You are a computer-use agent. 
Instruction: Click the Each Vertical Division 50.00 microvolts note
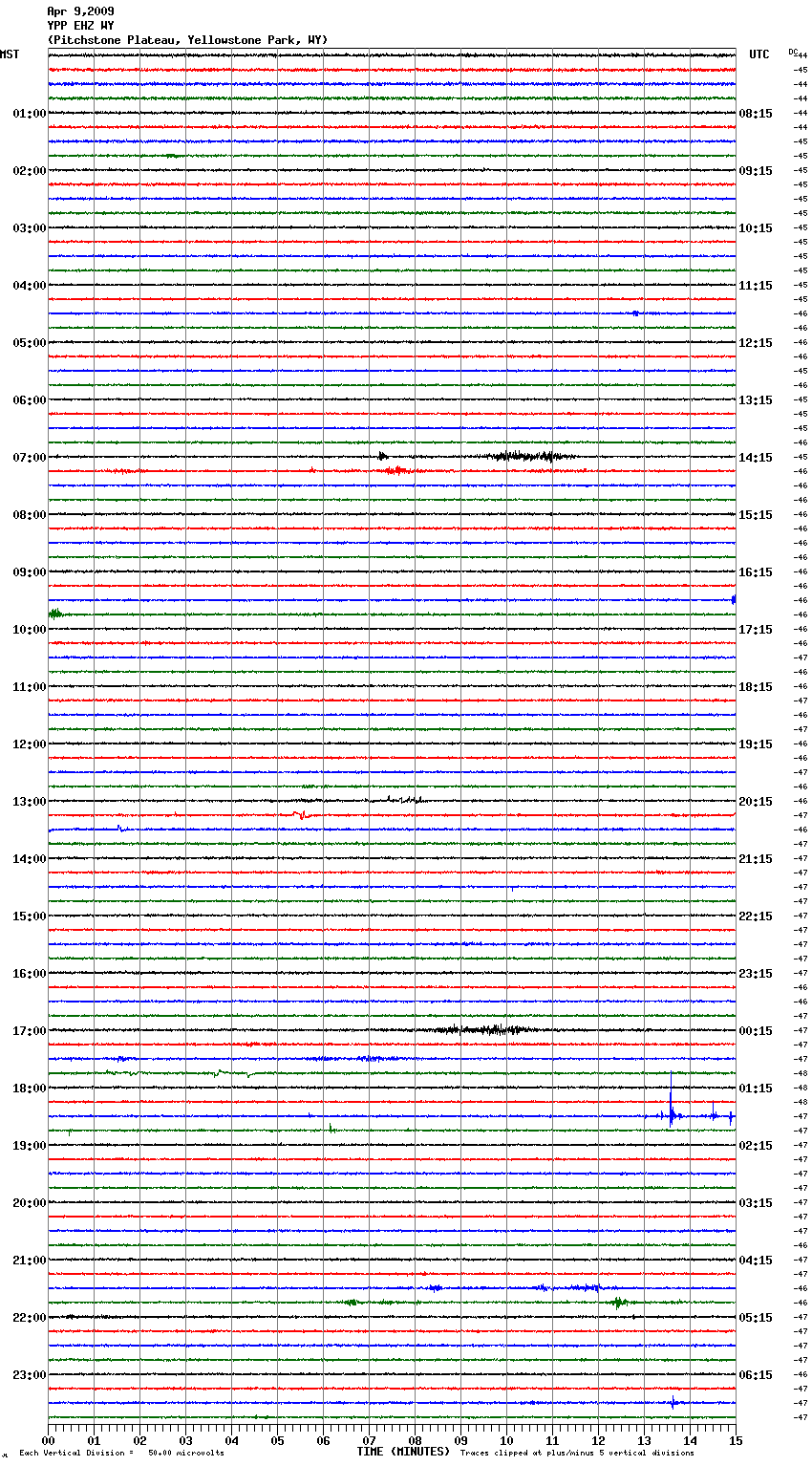[121, 1454]
